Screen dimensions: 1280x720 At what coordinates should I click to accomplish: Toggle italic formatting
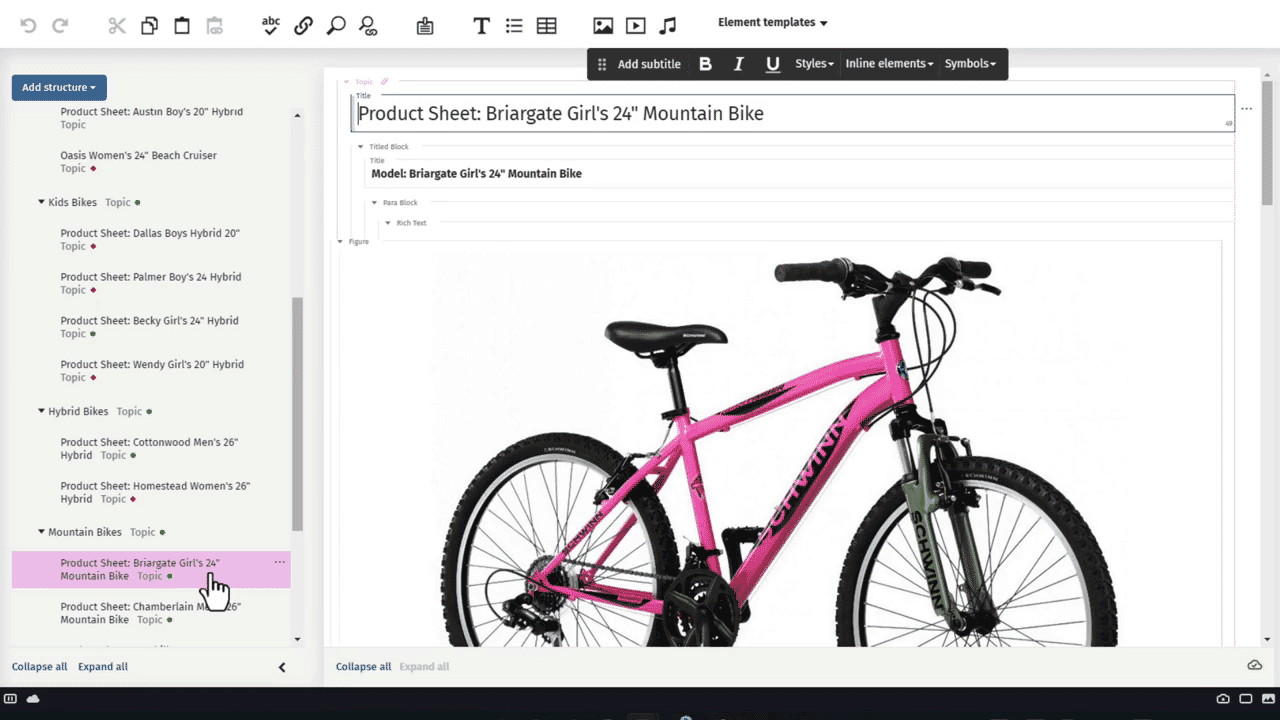pos(738,63)
